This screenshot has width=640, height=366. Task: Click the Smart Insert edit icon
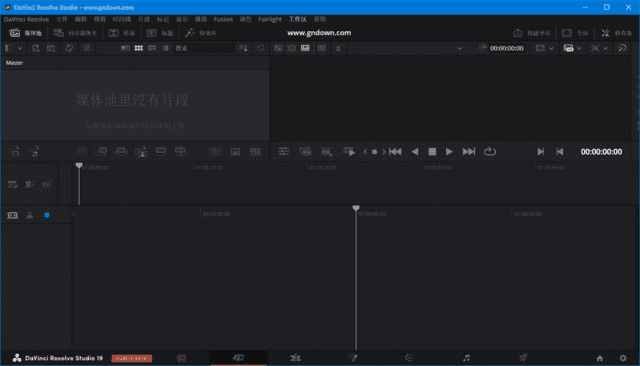point(81,152)
